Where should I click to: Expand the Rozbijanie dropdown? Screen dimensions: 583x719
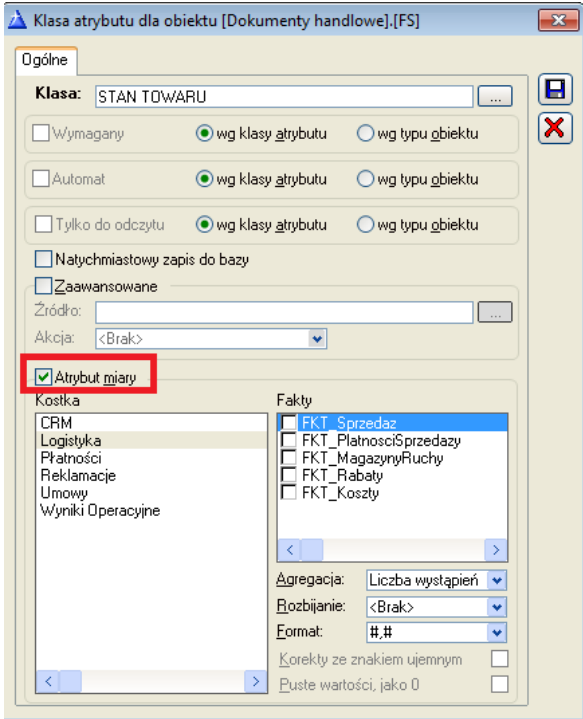click(x=497, y=607)
